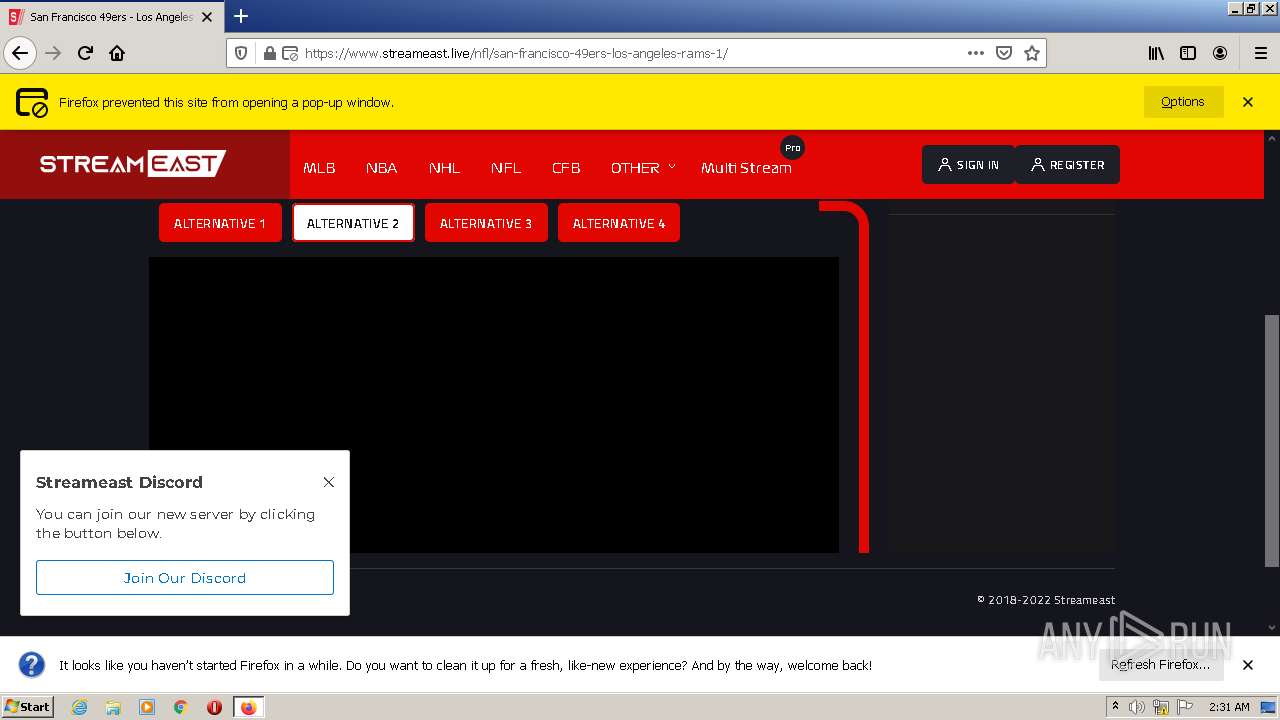Close the San Francisco 49ers tab

[x=207, y=17]
